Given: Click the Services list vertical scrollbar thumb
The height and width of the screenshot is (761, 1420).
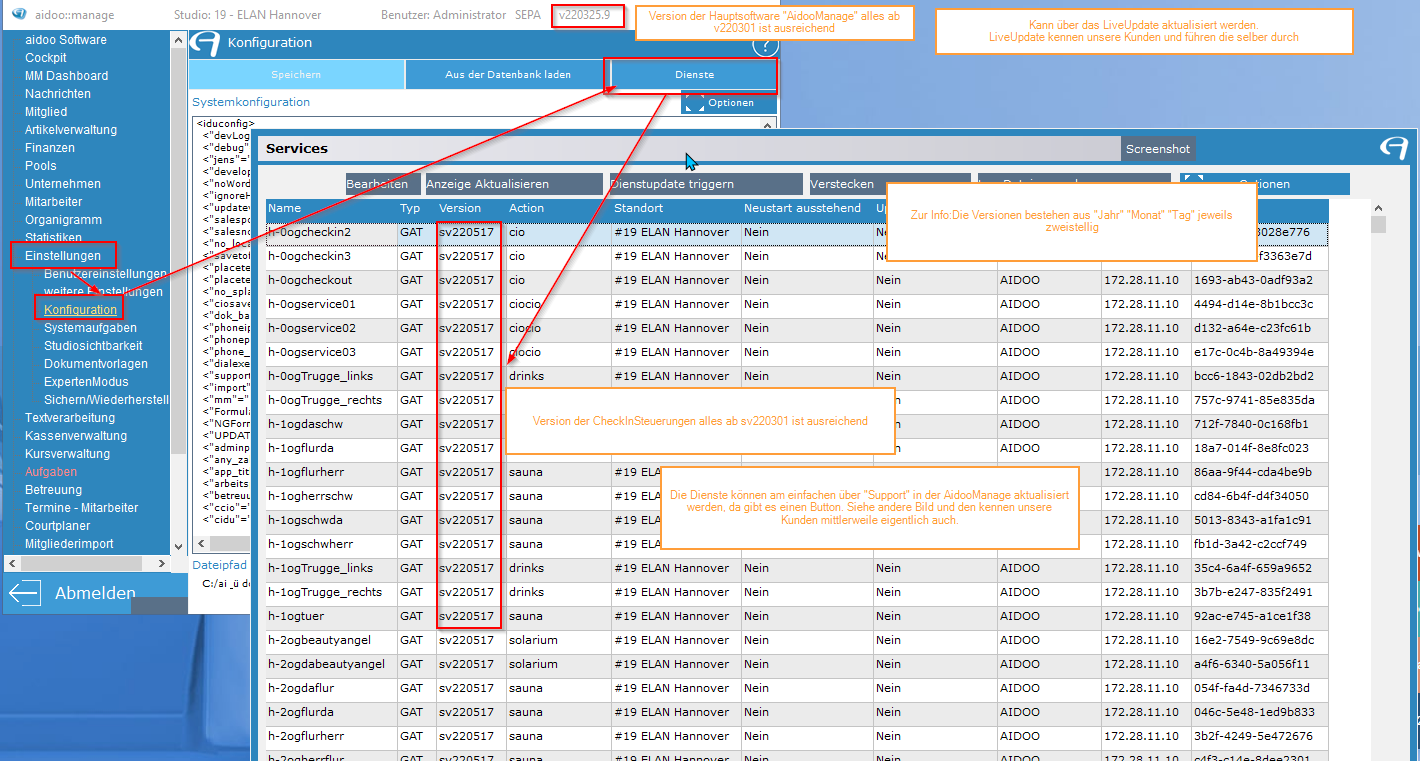Looking at the screenshot, I should tap(1378, 225).
